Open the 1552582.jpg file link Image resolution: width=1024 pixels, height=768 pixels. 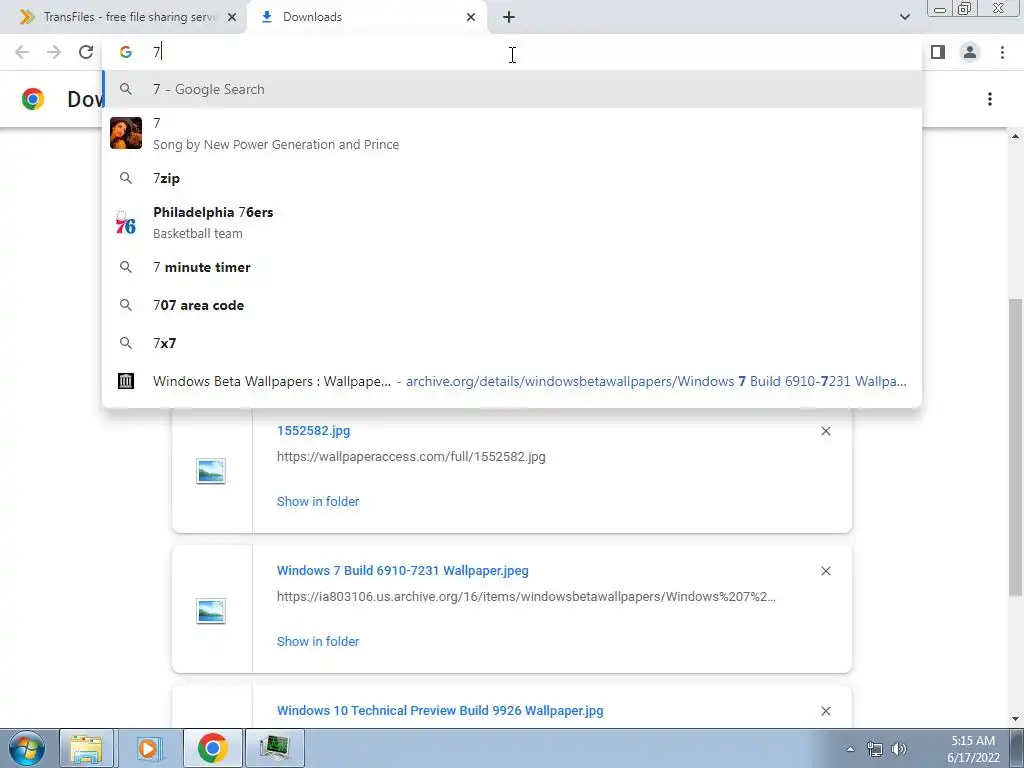[313, 431]
